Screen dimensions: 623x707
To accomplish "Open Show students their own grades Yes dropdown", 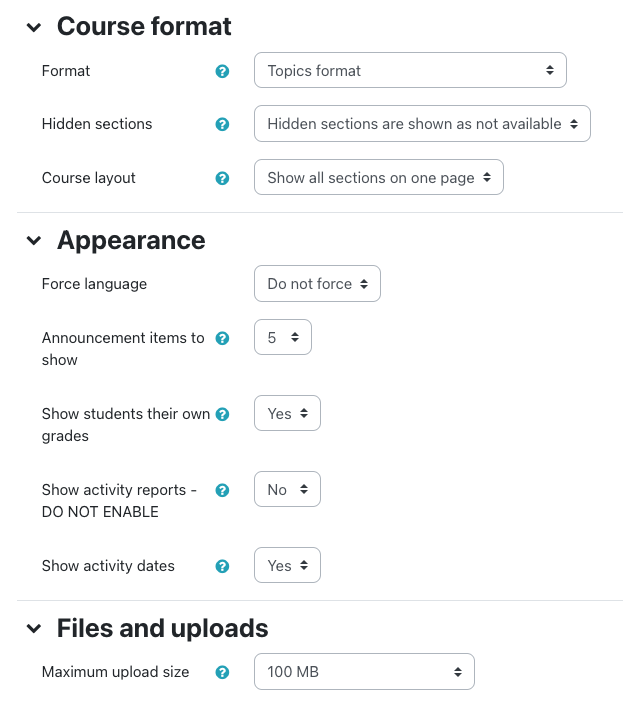I will tap(287, 414).
